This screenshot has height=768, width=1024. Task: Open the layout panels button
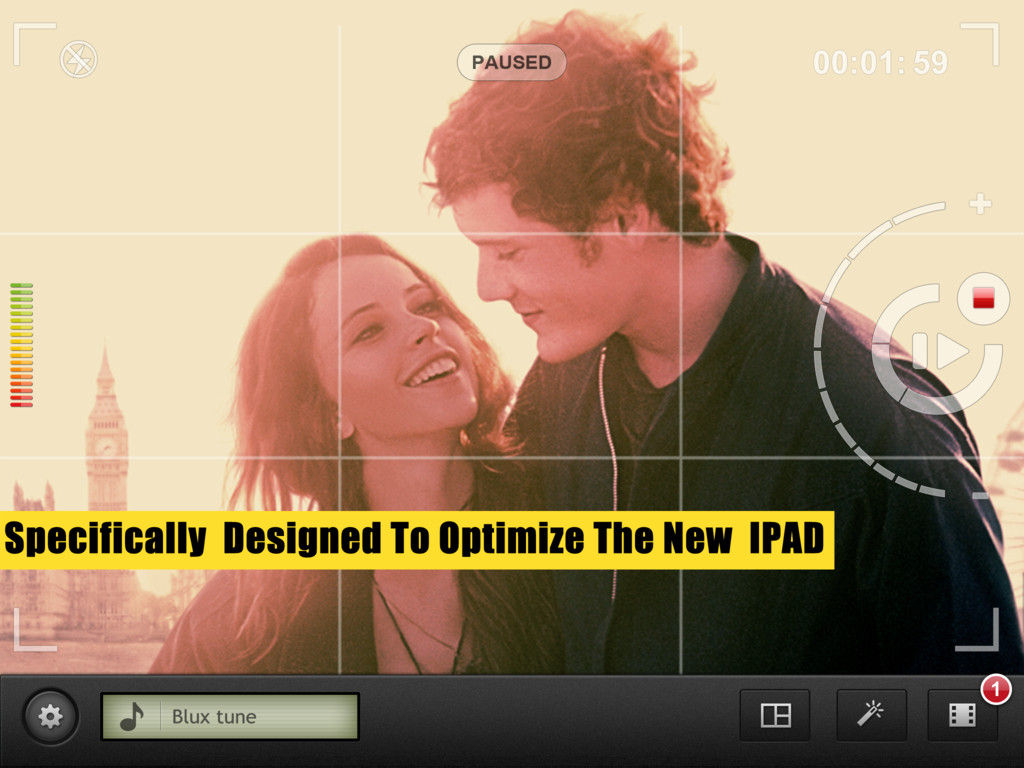click(x=775, y=715)
